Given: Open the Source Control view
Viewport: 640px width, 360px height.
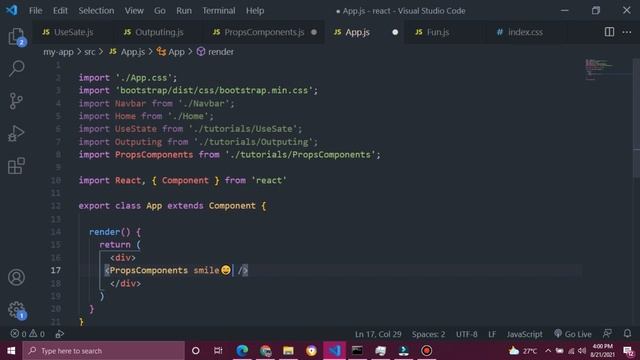Looking at the screenshot, I should tap(16, 101).
